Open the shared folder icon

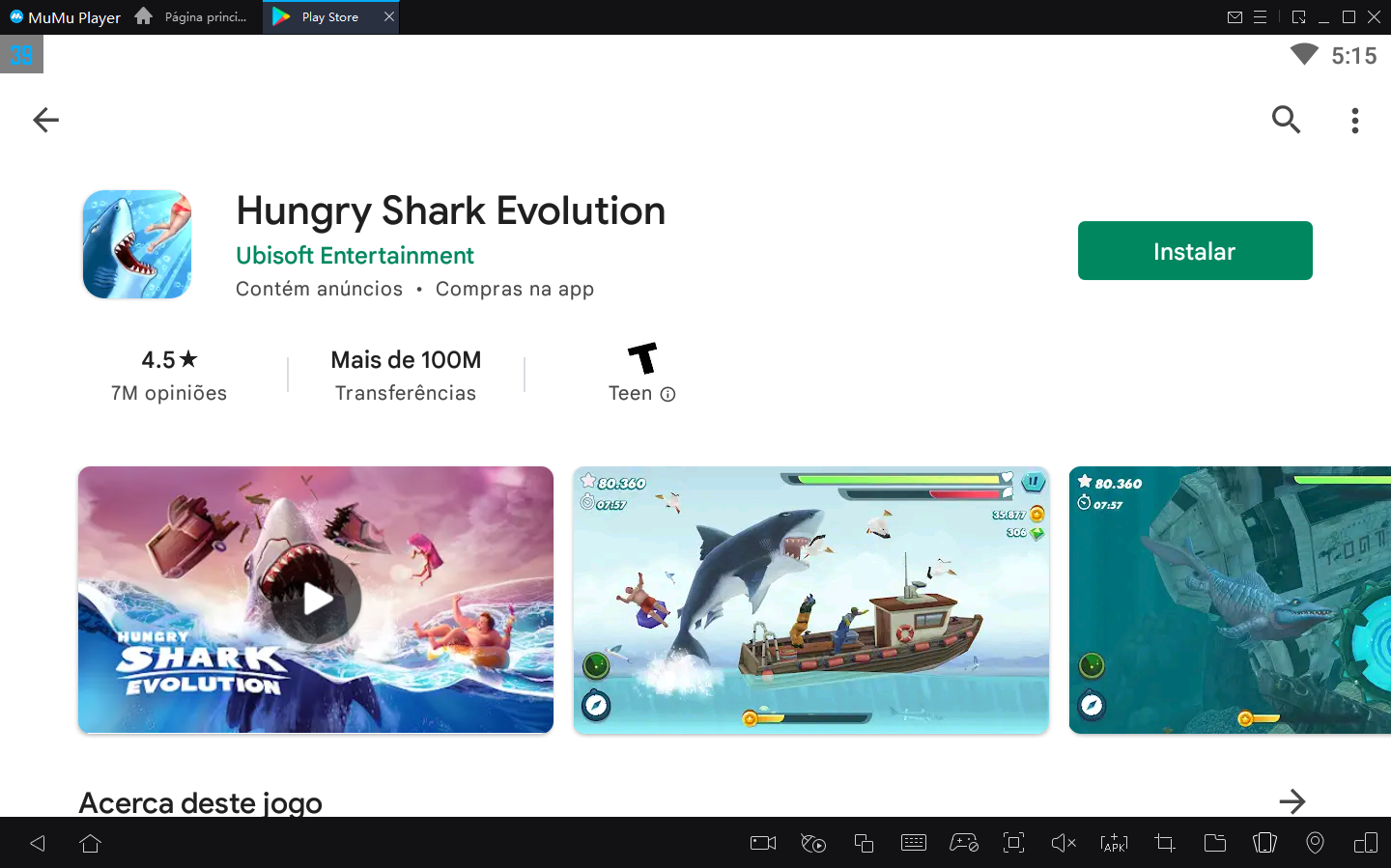pyautogui.click(x=1214, y=843)
